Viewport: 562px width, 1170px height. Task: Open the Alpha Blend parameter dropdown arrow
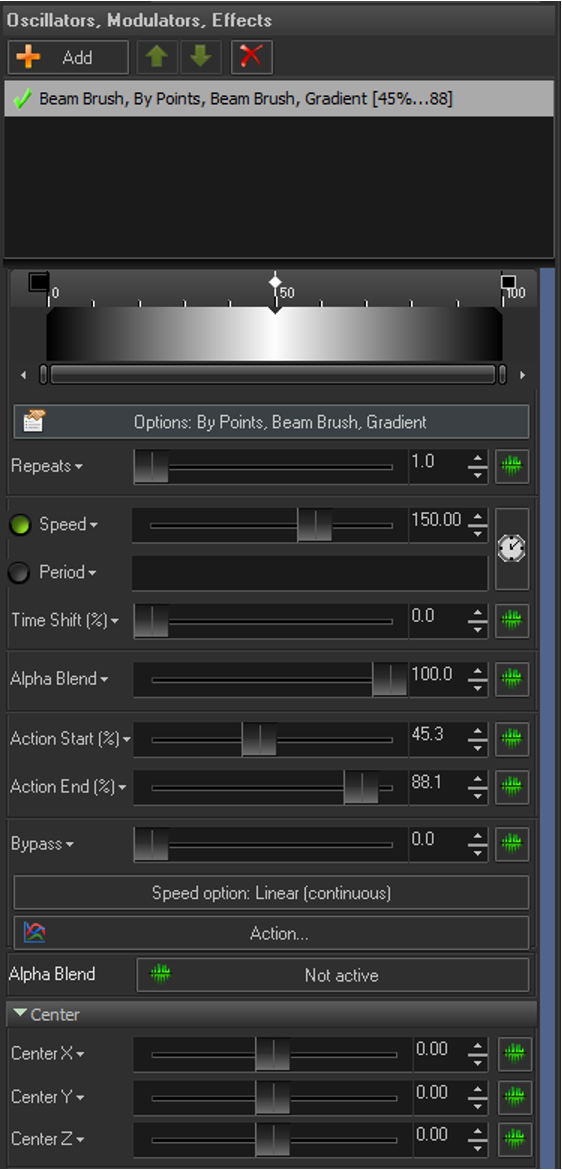pyautogui.click(x=104, y=680)
